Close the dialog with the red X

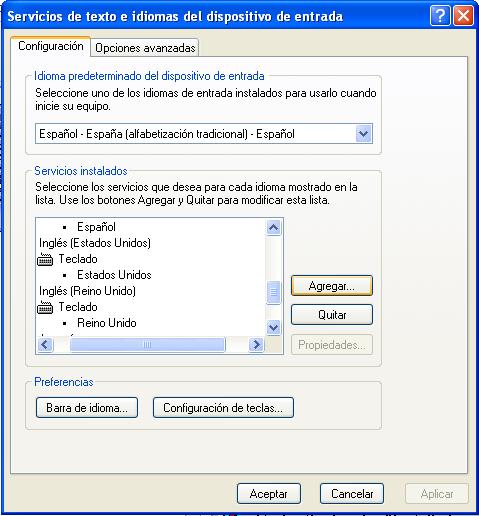pos(463,15)
